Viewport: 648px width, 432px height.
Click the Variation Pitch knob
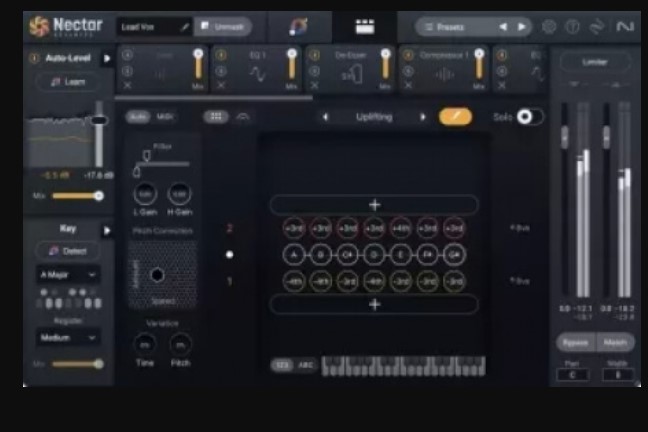pos(181,344)
